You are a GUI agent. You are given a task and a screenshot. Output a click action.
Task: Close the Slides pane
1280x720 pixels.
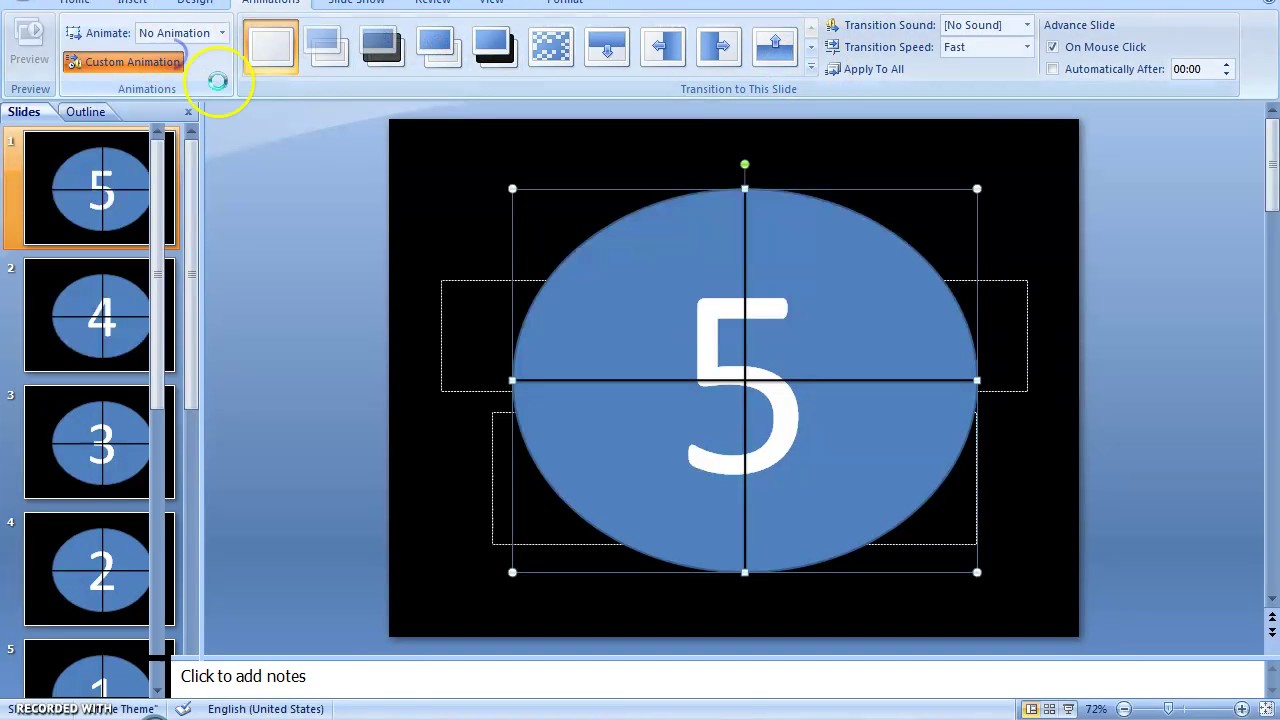(x=188, y=112)
